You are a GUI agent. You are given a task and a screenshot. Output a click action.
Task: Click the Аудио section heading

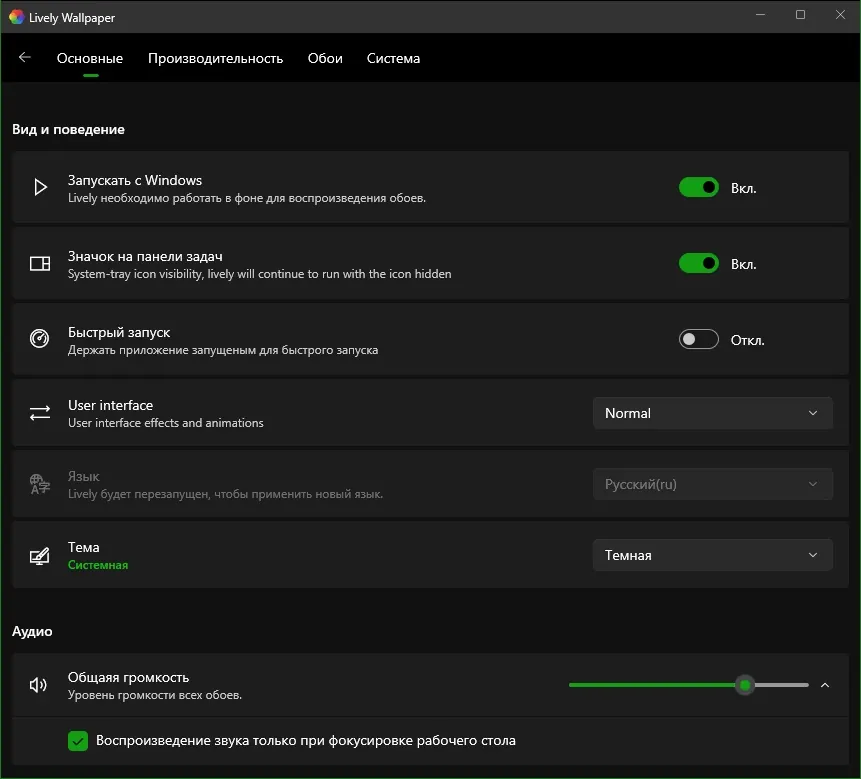[x=32, y=631]
